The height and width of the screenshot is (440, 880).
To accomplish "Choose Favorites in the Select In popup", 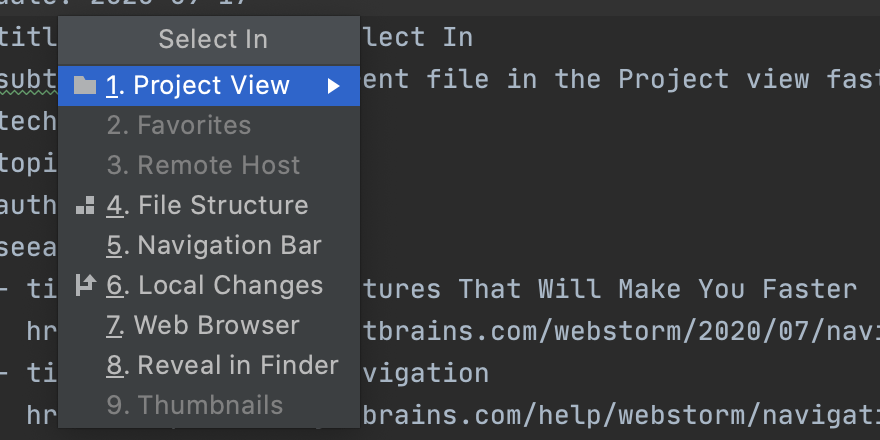I will click(178, 125).
